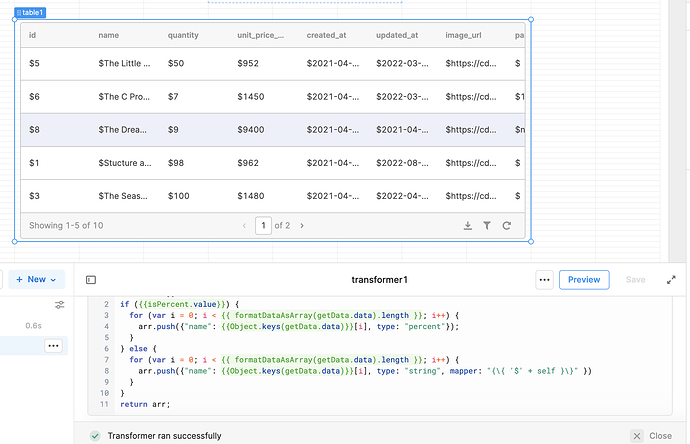
Task: Click the Transformer ran successfully message
Action: (165, 436)
